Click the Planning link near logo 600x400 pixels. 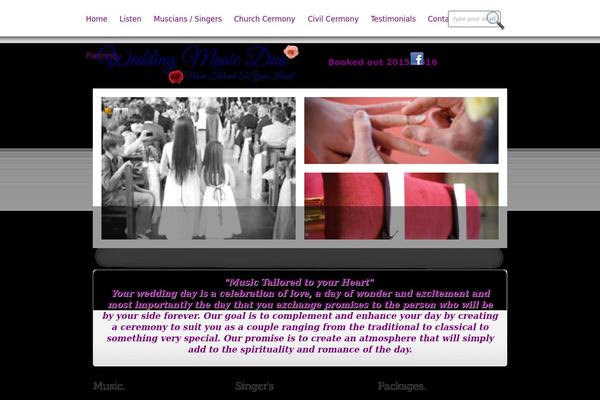(x=101, y=56)
